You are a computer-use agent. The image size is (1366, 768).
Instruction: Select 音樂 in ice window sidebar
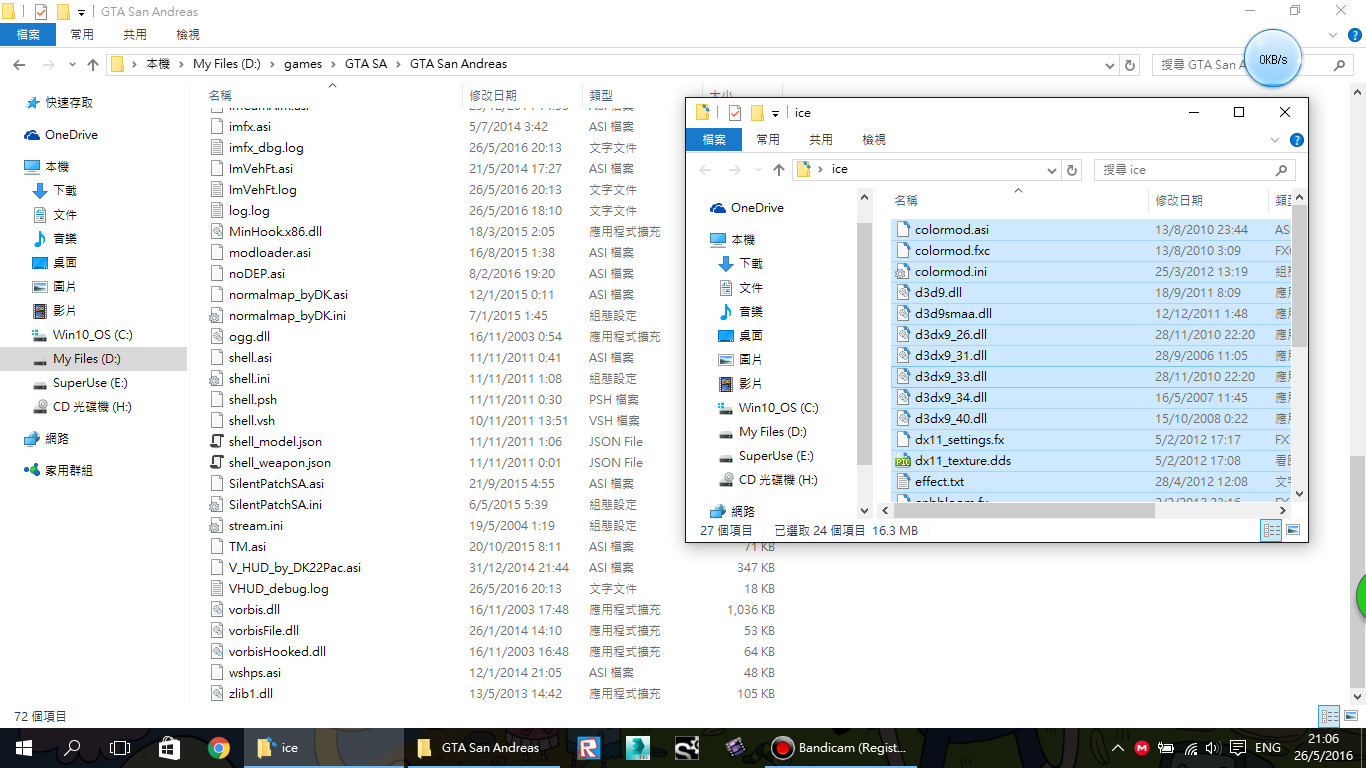(x=751, y=312)
